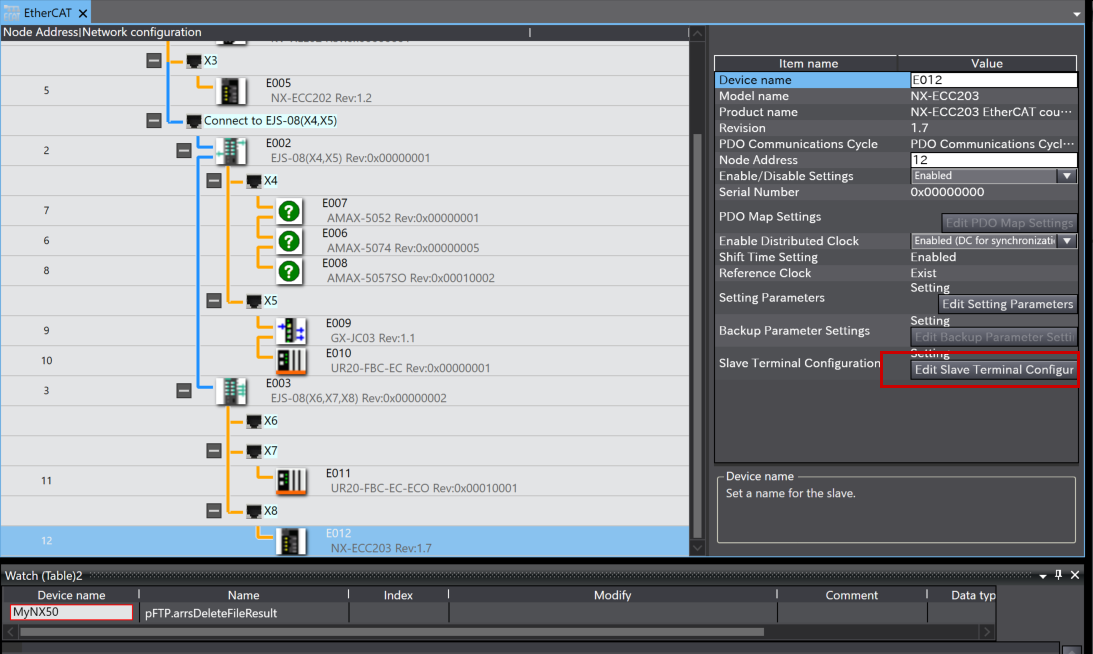This screenshot has height=654, width=1093.
Task: Click the E003 EJS-08 junction slave icon
Action: [231, 391]
